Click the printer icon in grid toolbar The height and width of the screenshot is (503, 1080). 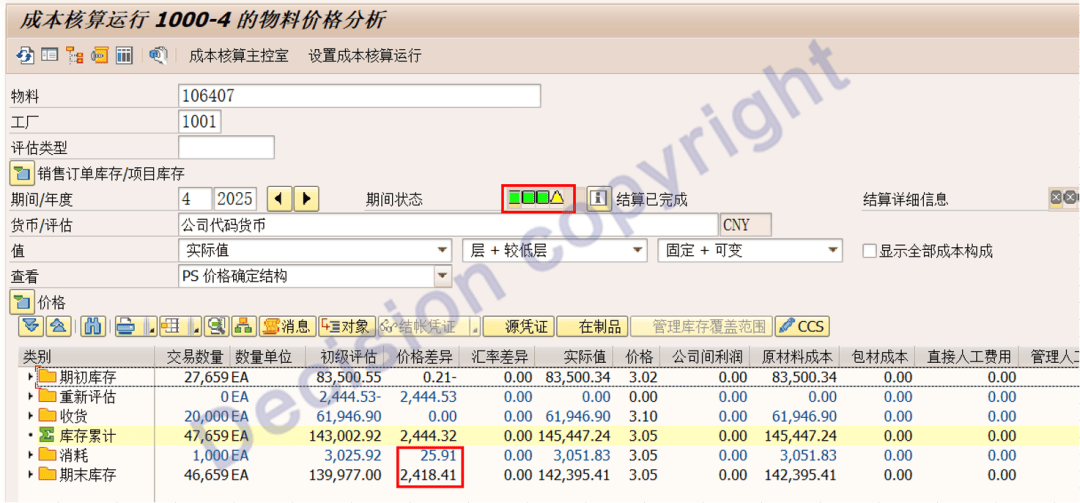pyautogui.click(x=125, y=326)
